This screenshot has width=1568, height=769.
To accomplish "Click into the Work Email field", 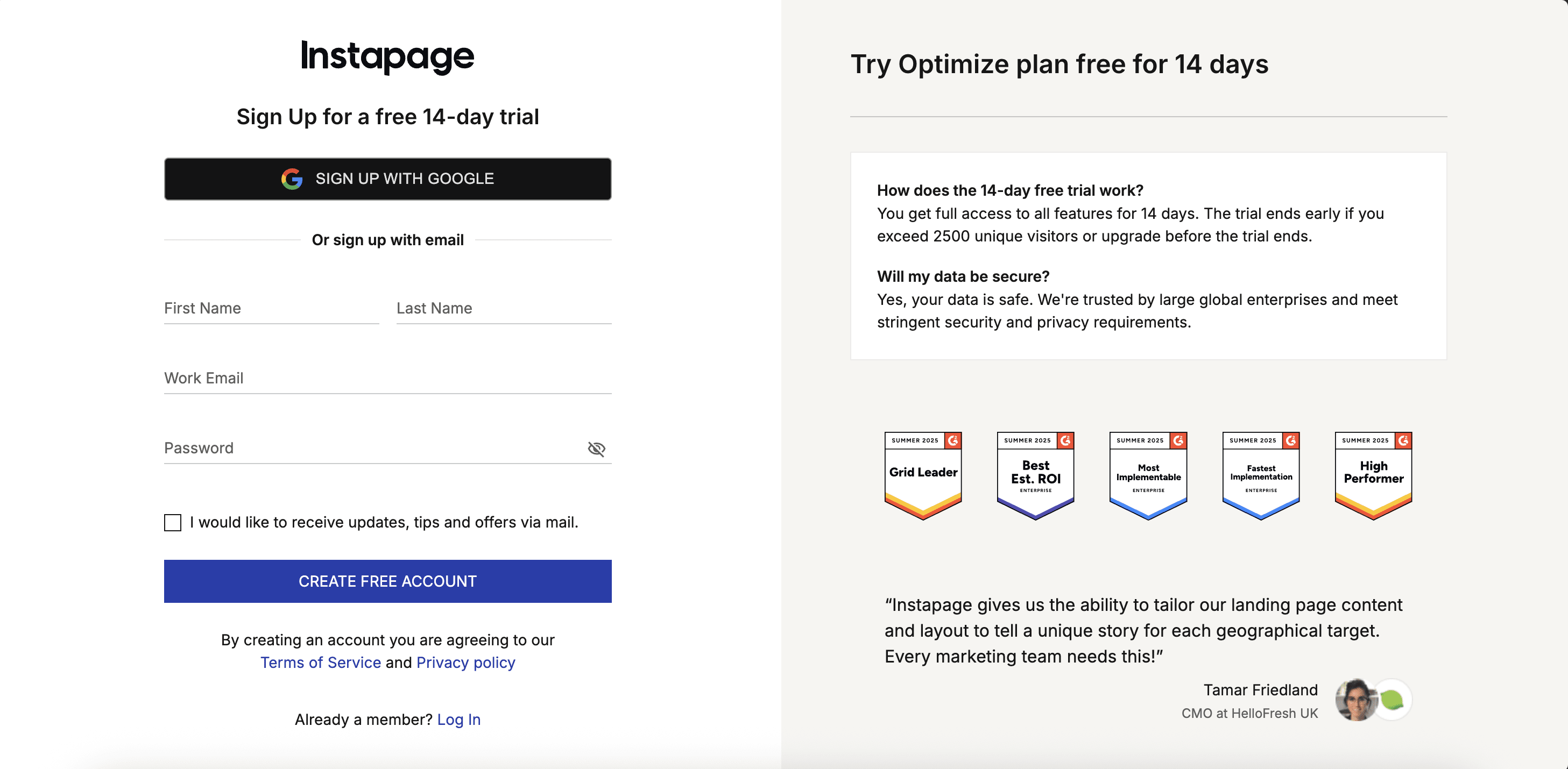I will [x=387, y=379].
